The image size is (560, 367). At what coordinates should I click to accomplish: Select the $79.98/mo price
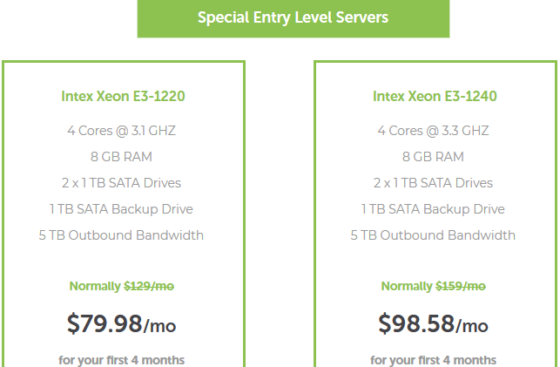tap(121, 324)
